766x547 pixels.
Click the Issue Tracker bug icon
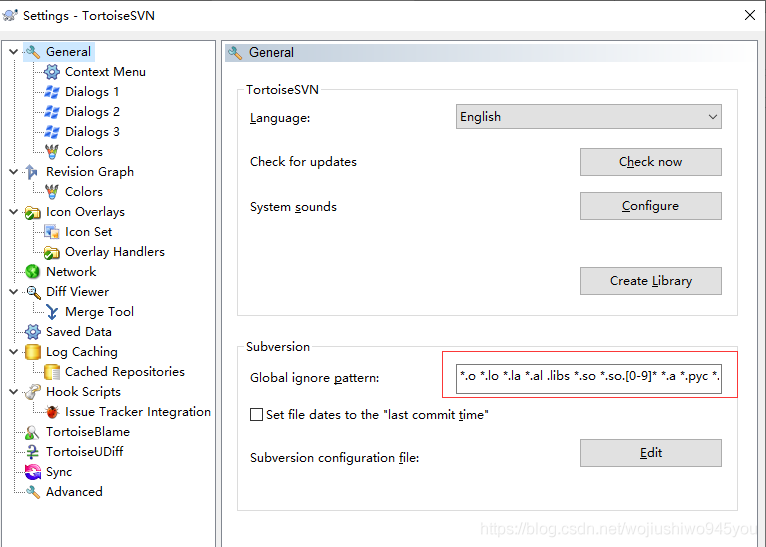[x=52, y=412]
